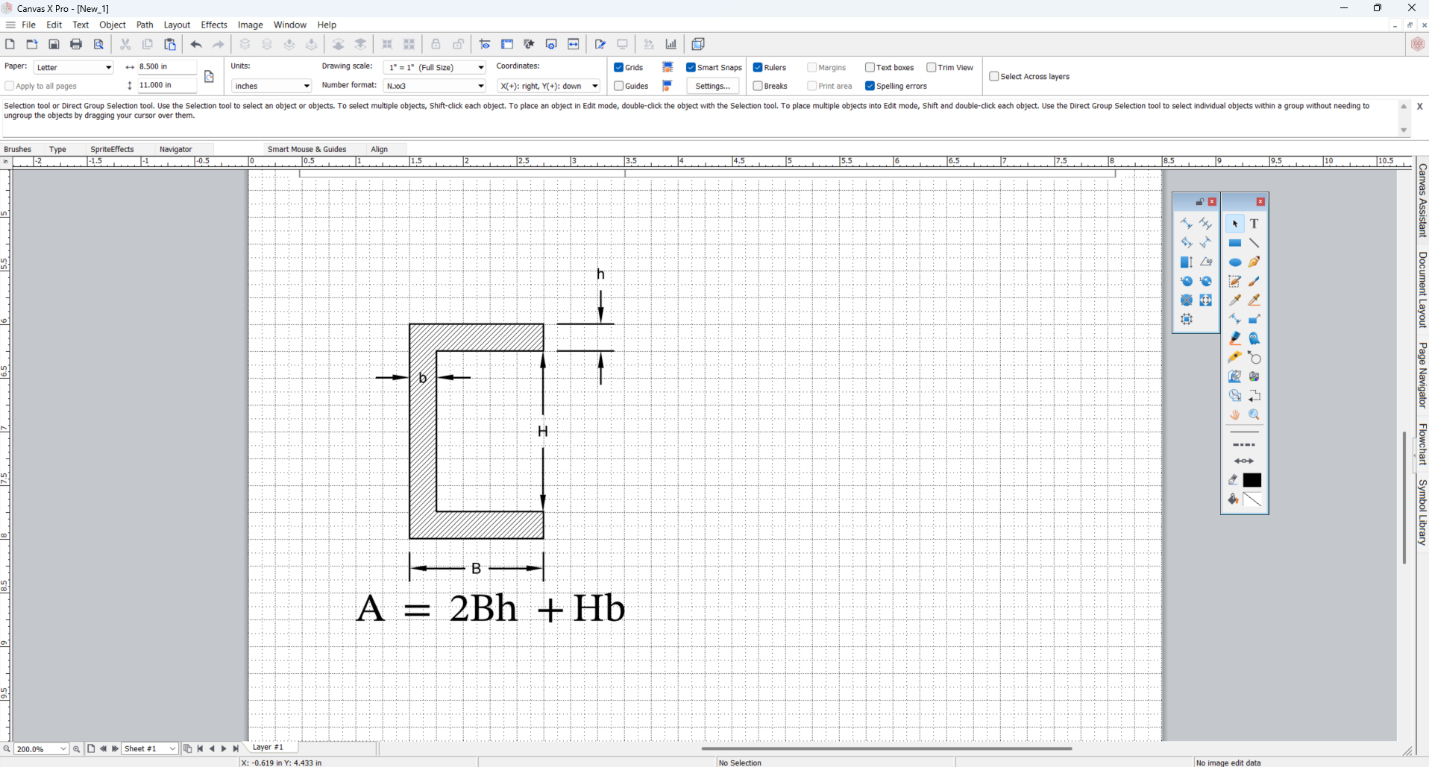This screenshot has height=767, width=1429.
Task: Click the Undo arrow icon
Action: click(196, 44)
